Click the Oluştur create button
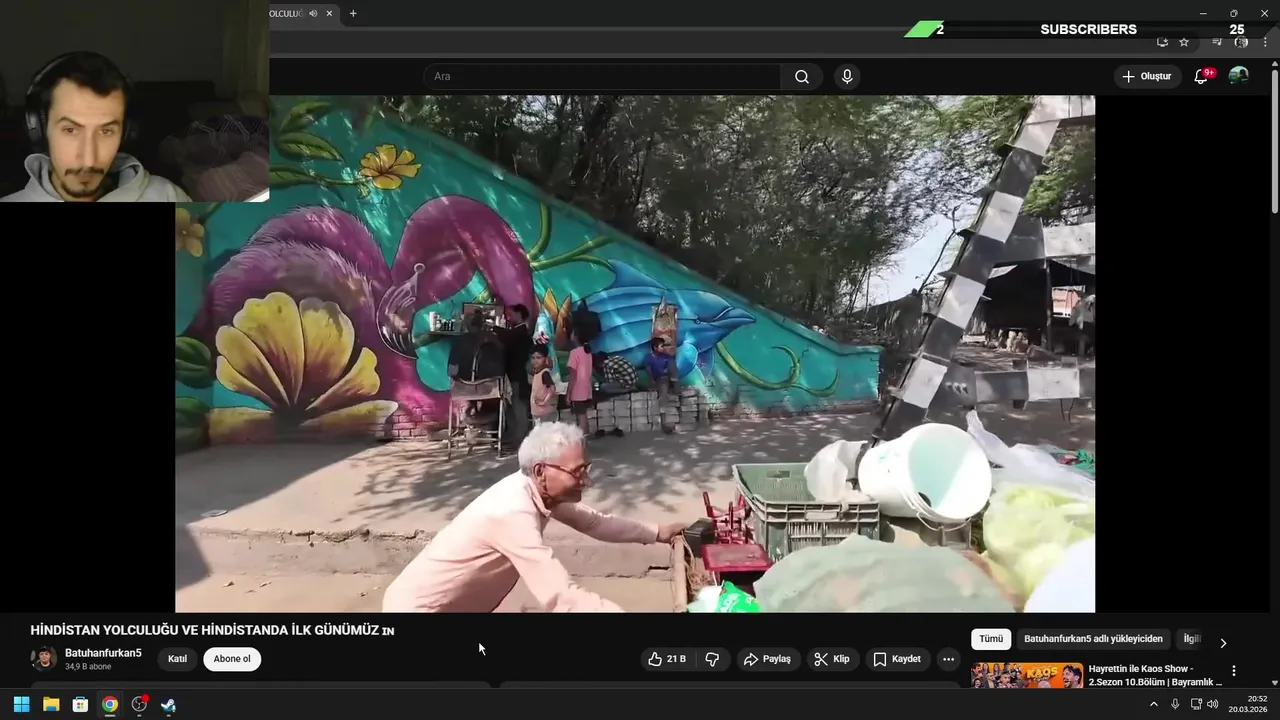Screen dimensions: 1280x720 [x=1146, y=76]
